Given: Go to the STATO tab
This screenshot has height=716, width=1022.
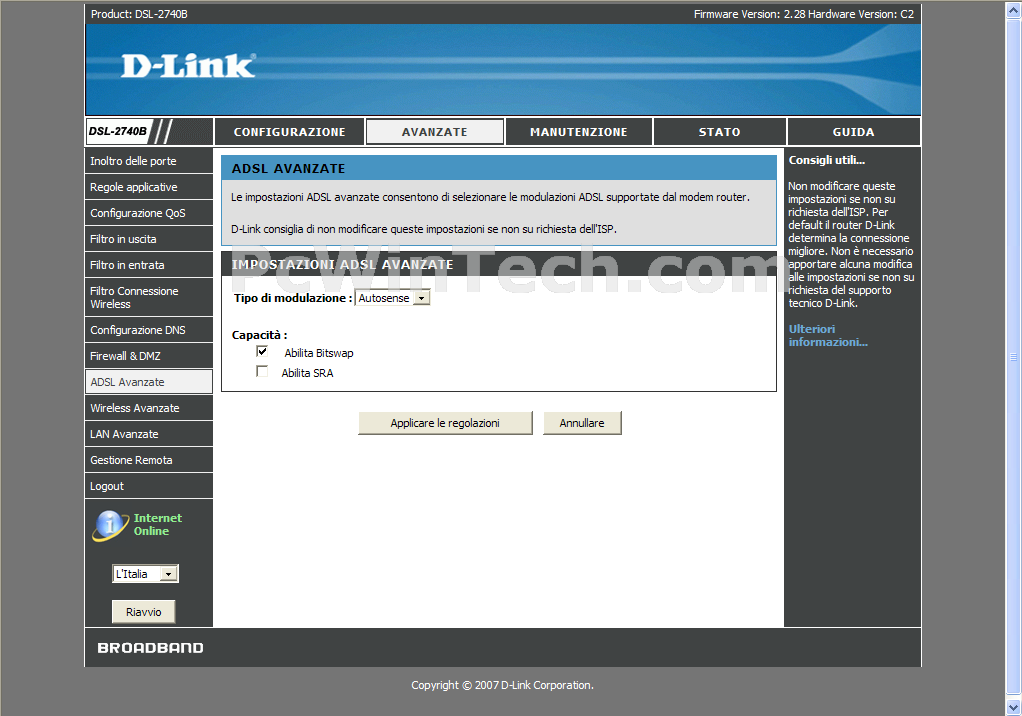Looking at the screenshot, I should [x=720, y=132].
